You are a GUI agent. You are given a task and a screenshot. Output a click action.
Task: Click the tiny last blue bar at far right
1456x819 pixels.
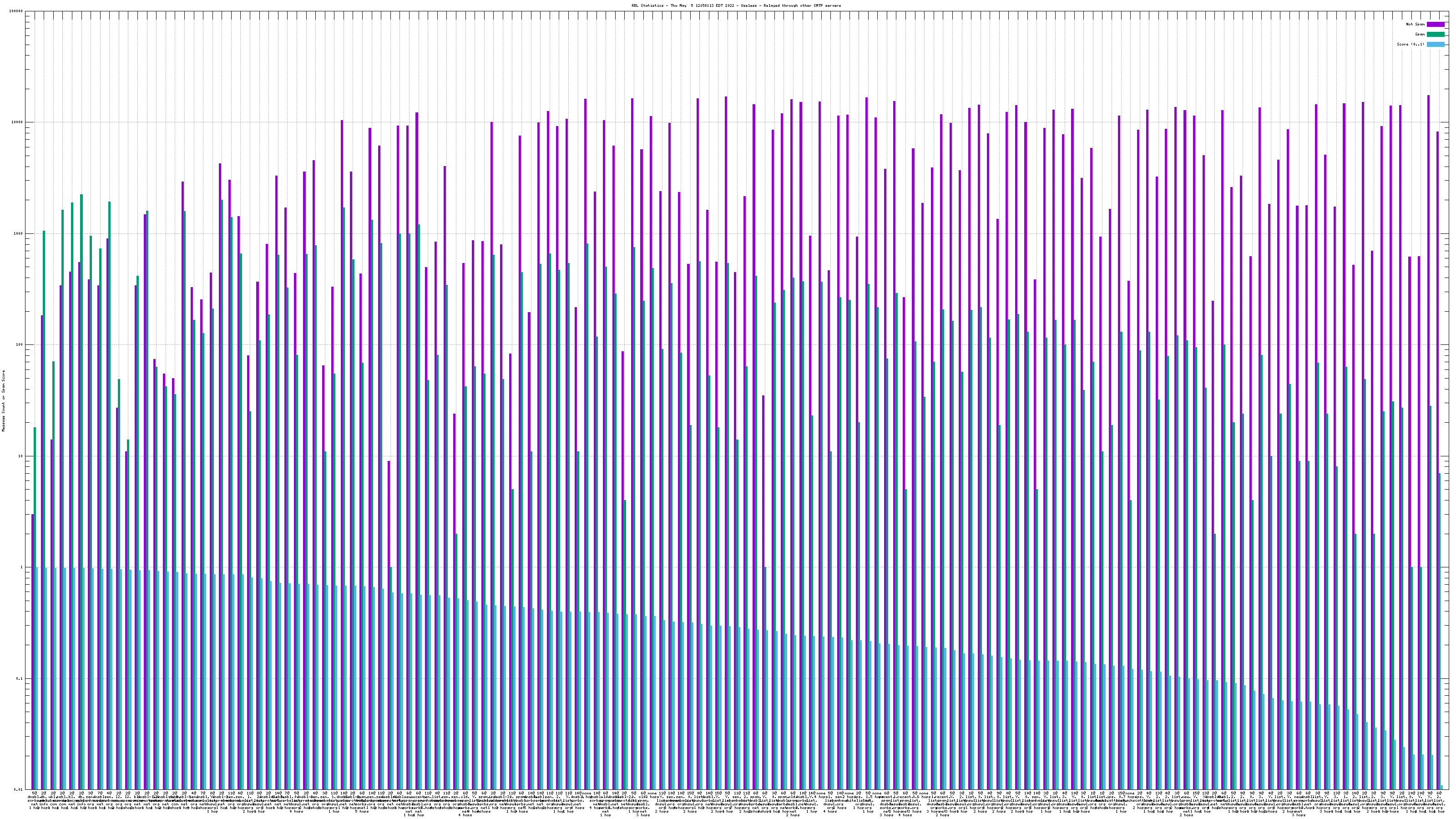(x=1442, y=787)
